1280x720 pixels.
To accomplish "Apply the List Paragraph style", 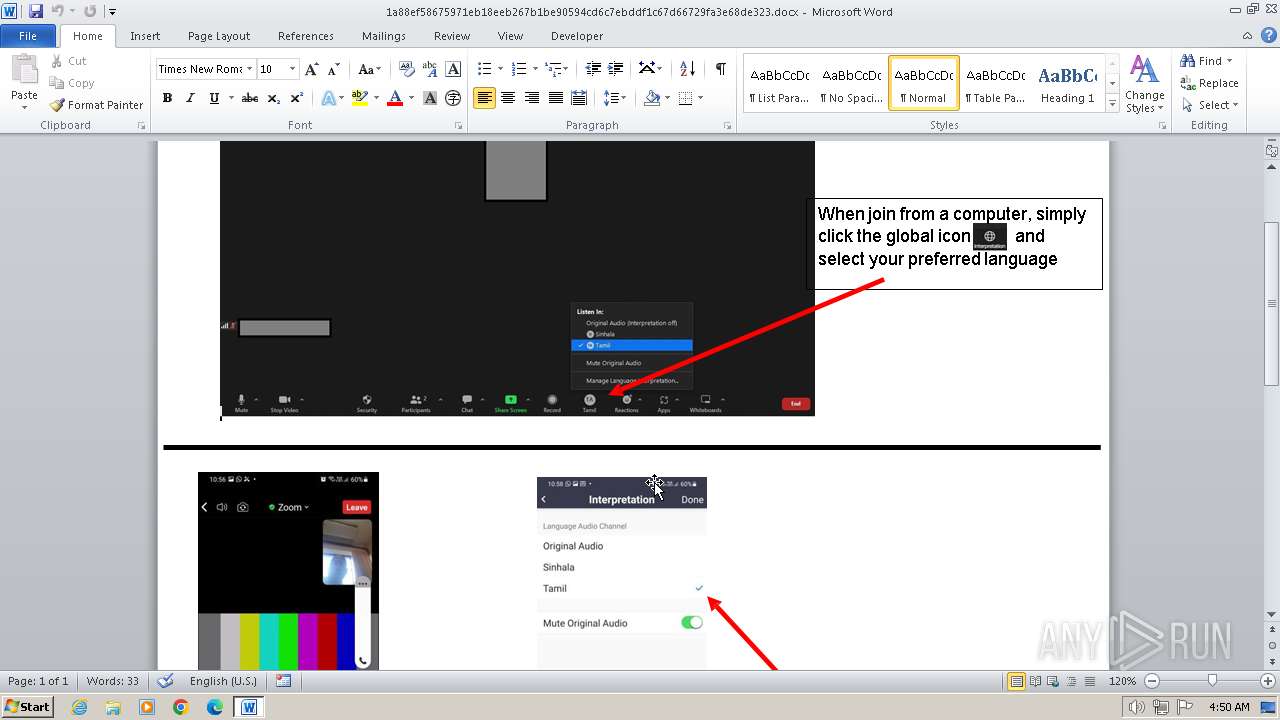I will coord(780,83).
